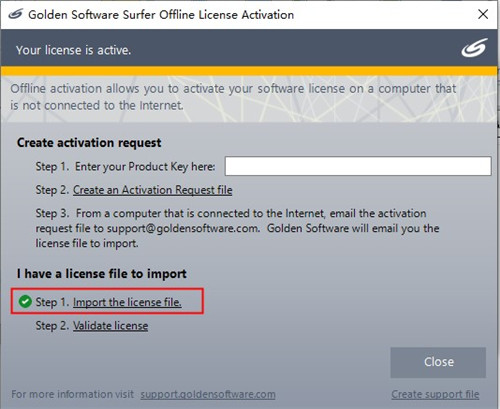500x409 pixels.
Task: Open the Create an Activation Request file link
Action: coord(153,190)
